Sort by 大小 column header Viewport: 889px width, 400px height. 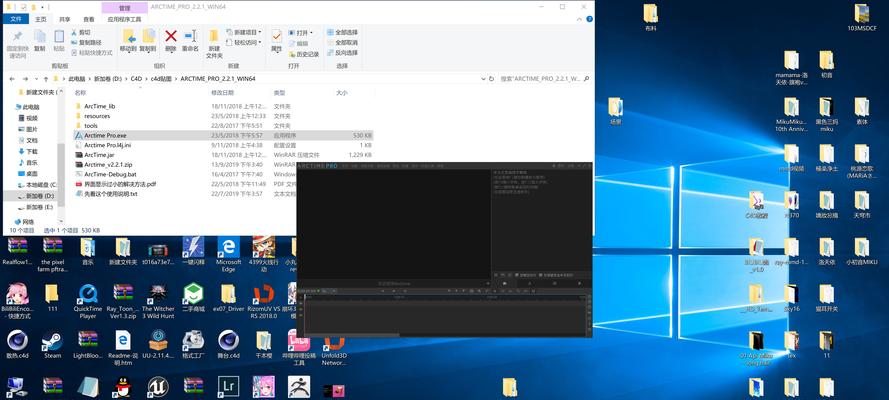[x=342, y=92]
